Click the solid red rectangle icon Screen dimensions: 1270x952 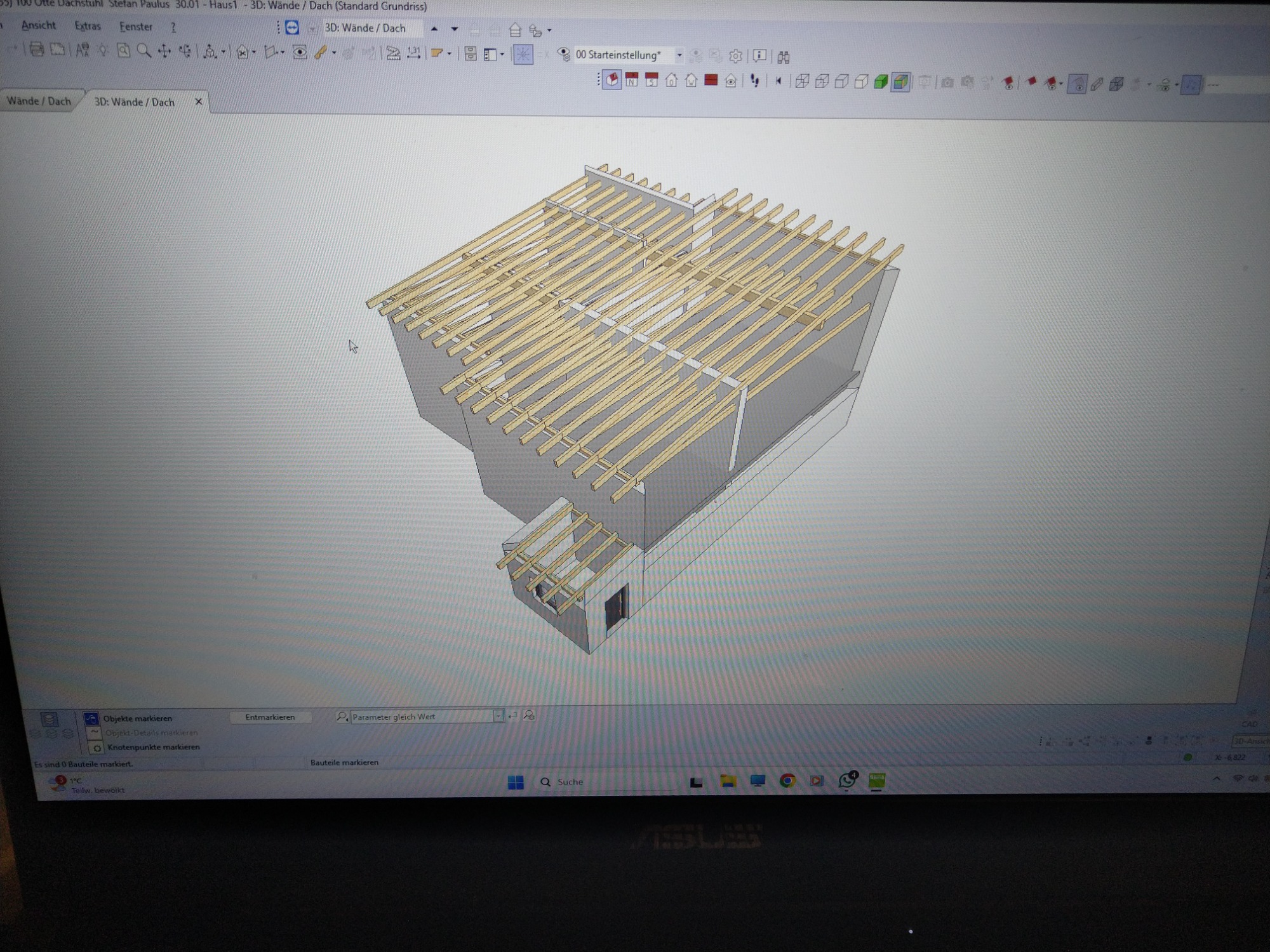click(711, 80)
